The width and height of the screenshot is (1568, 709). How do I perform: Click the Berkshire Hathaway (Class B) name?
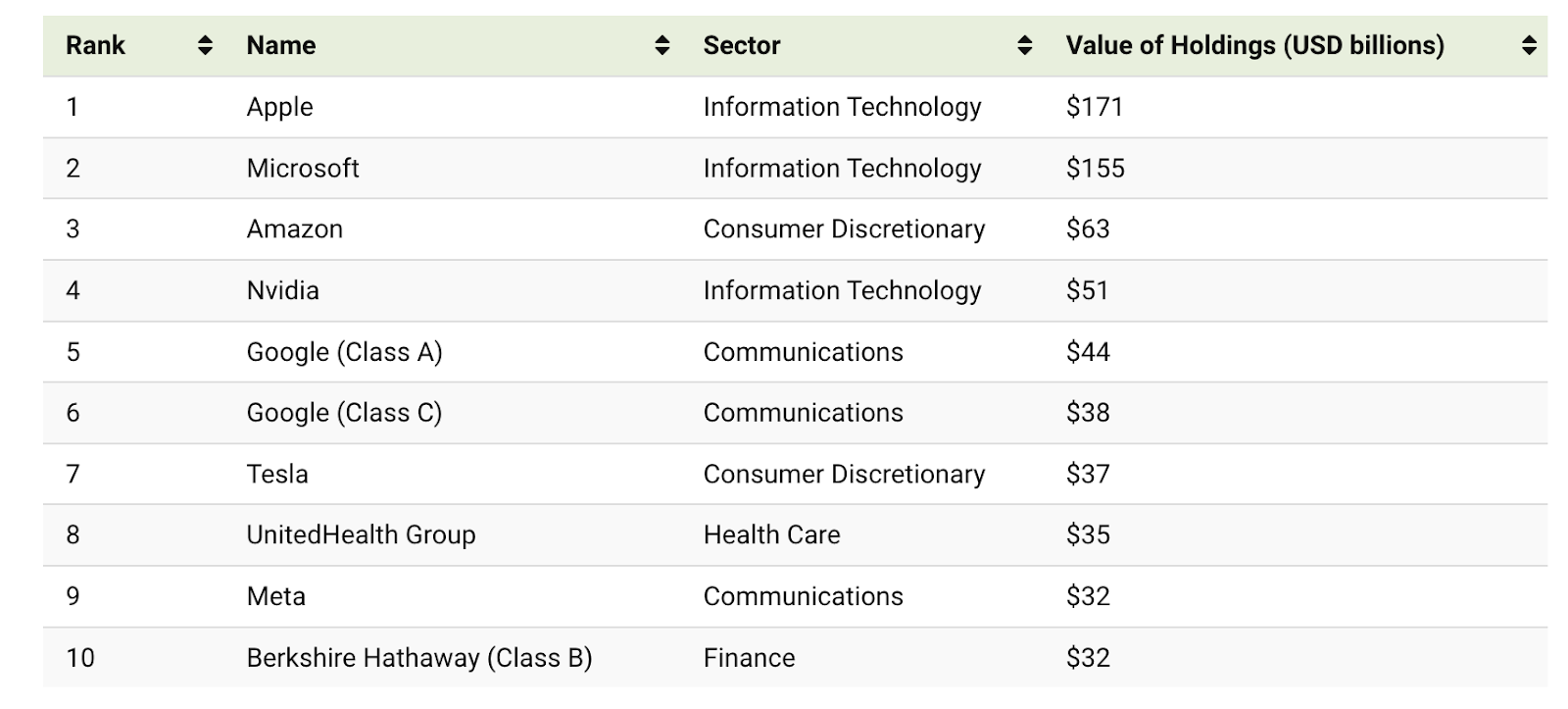(419, 658)
